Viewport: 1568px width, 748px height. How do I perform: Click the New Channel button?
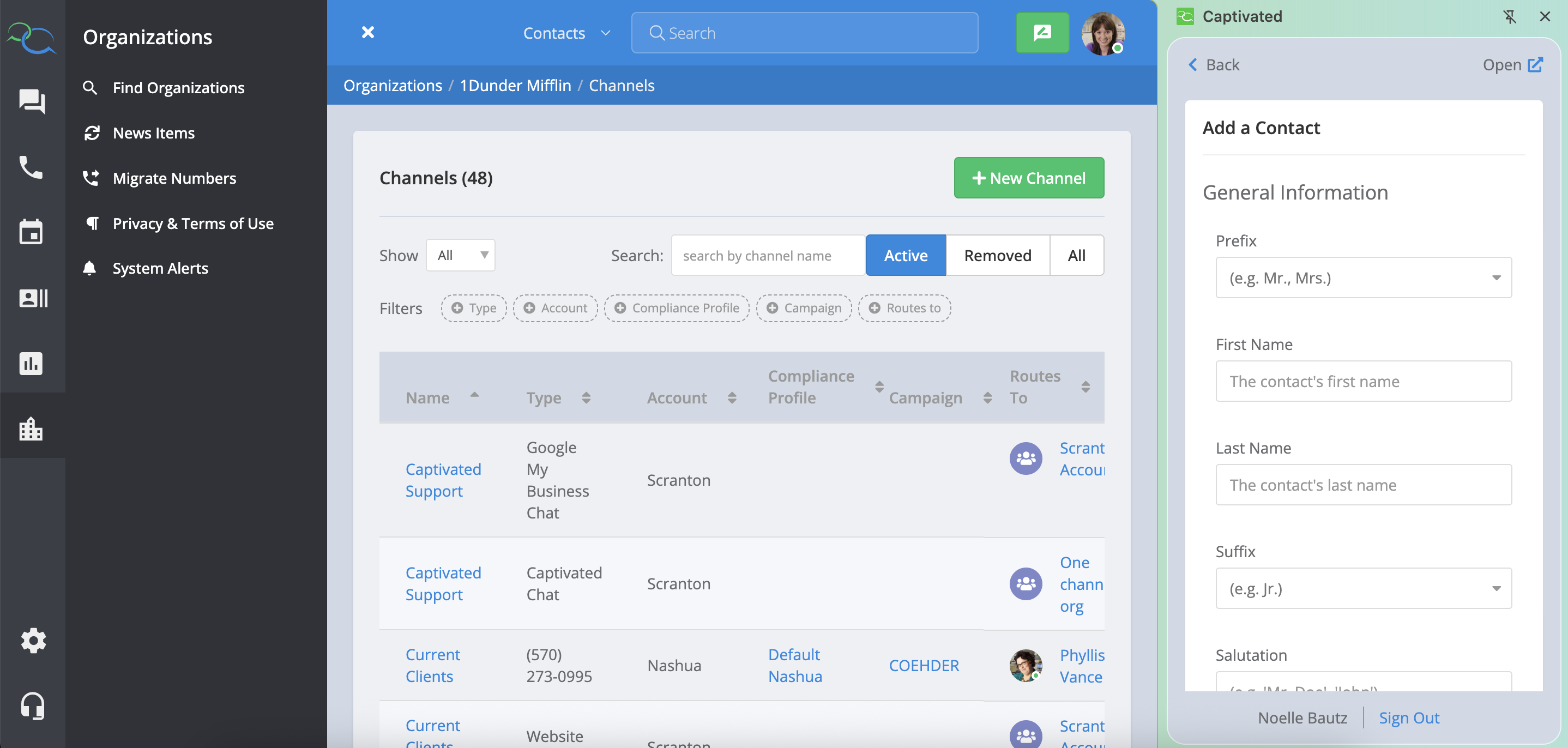pyautogui.click(x=1029, y=178)
